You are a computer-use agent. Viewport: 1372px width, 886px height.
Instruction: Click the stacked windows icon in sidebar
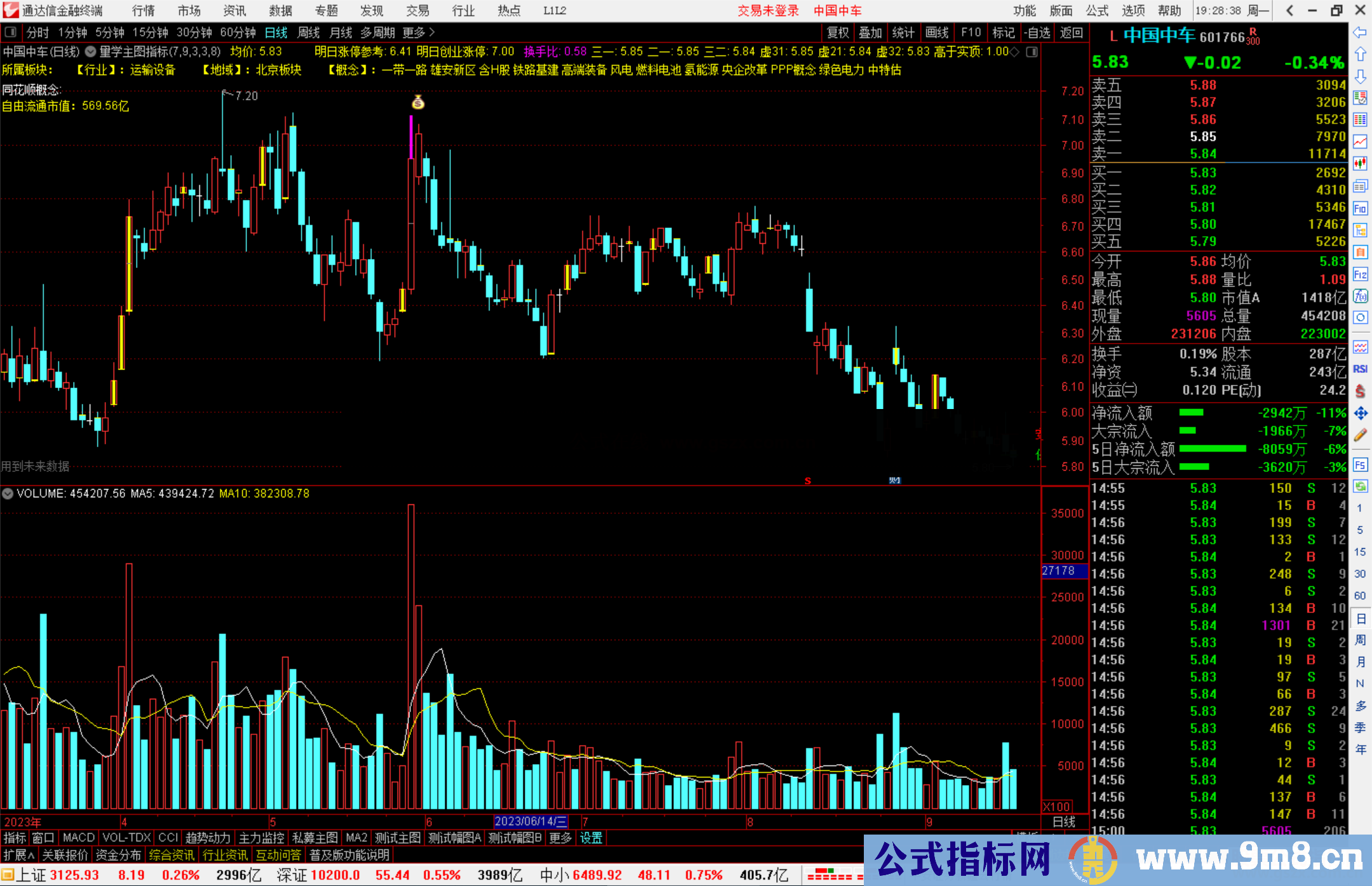click(1360, 186)
